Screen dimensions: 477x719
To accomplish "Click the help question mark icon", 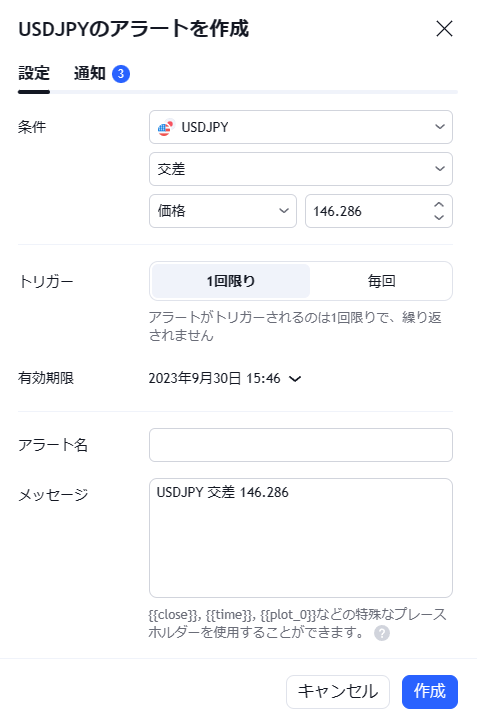I will (x=382, y=633).
